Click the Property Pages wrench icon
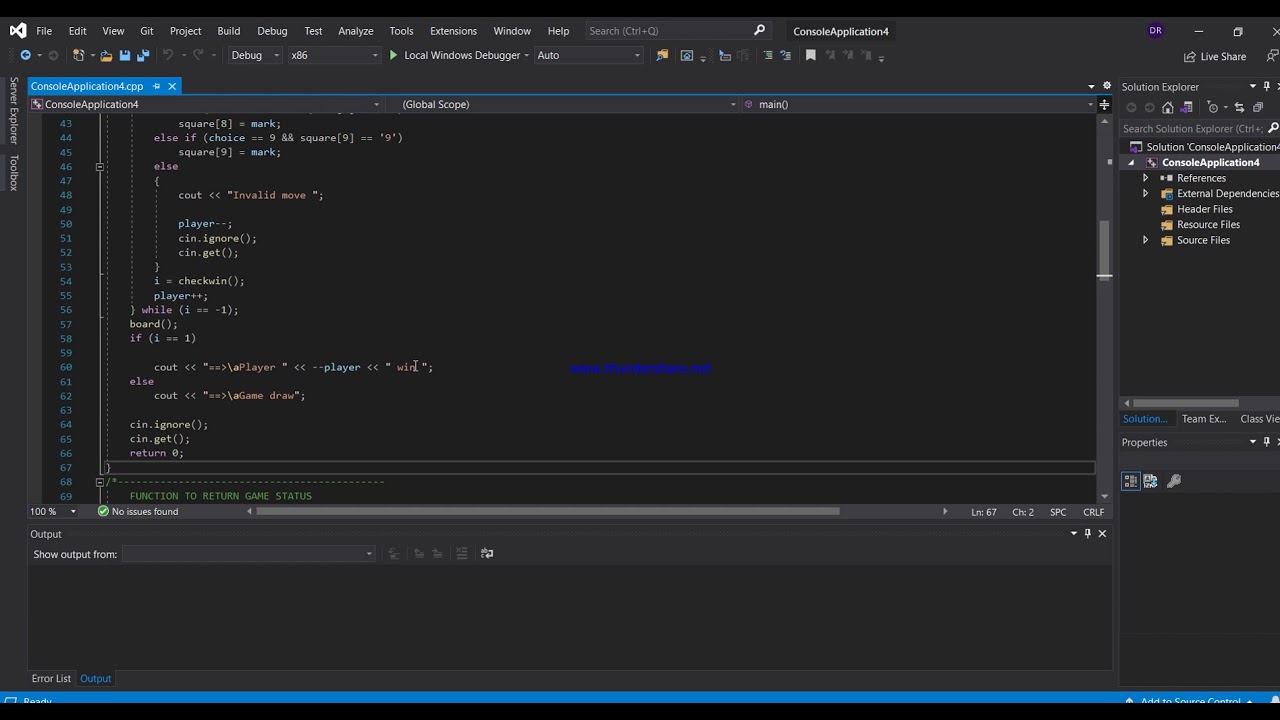 [1174, 481]
